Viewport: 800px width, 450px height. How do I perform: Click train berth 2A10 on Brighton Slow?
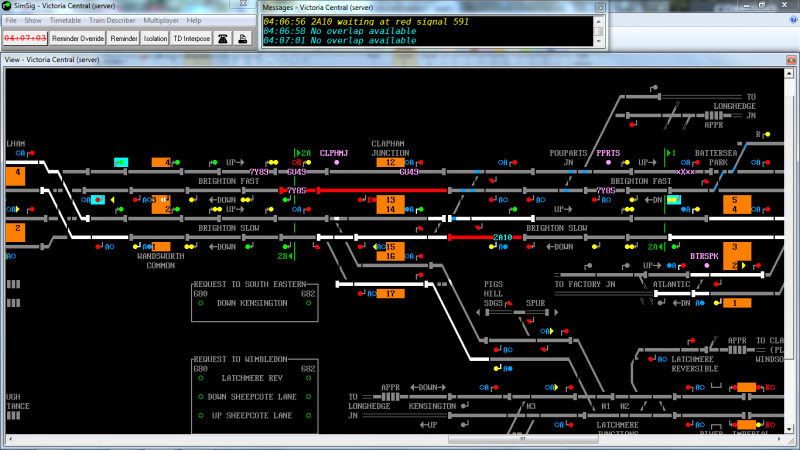(503, 237)
